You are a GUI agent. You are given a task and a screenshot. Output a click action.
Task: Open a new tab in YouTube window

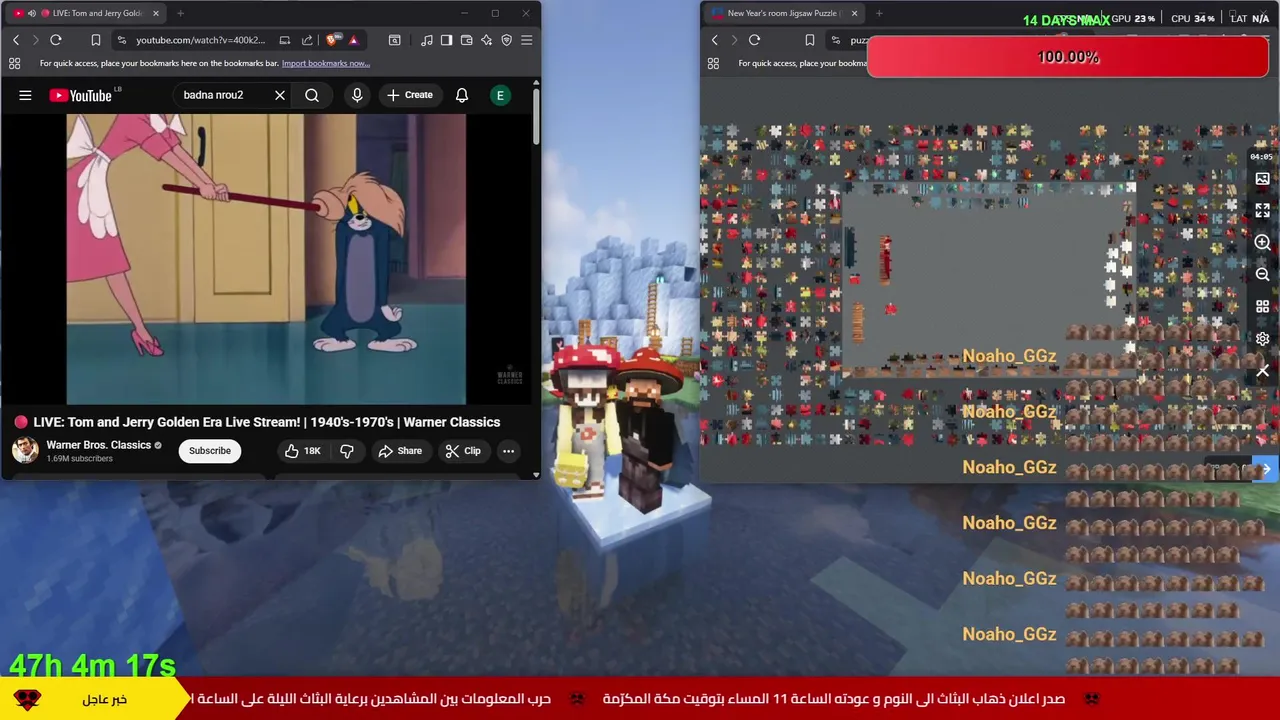coord(180,13)
